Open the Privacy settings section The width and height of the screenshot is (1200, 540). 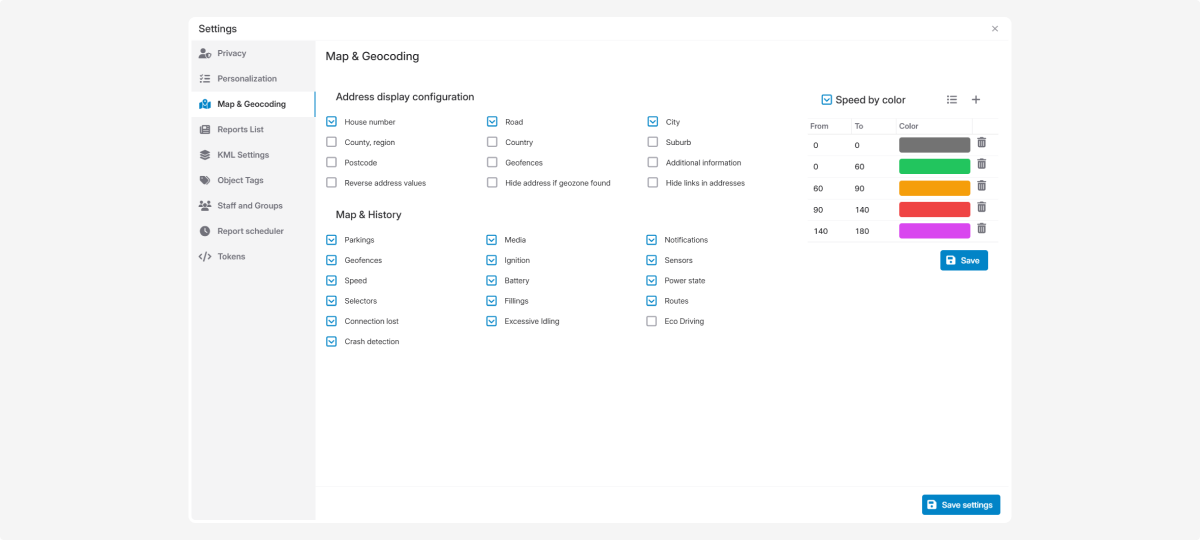coord(231,54)
